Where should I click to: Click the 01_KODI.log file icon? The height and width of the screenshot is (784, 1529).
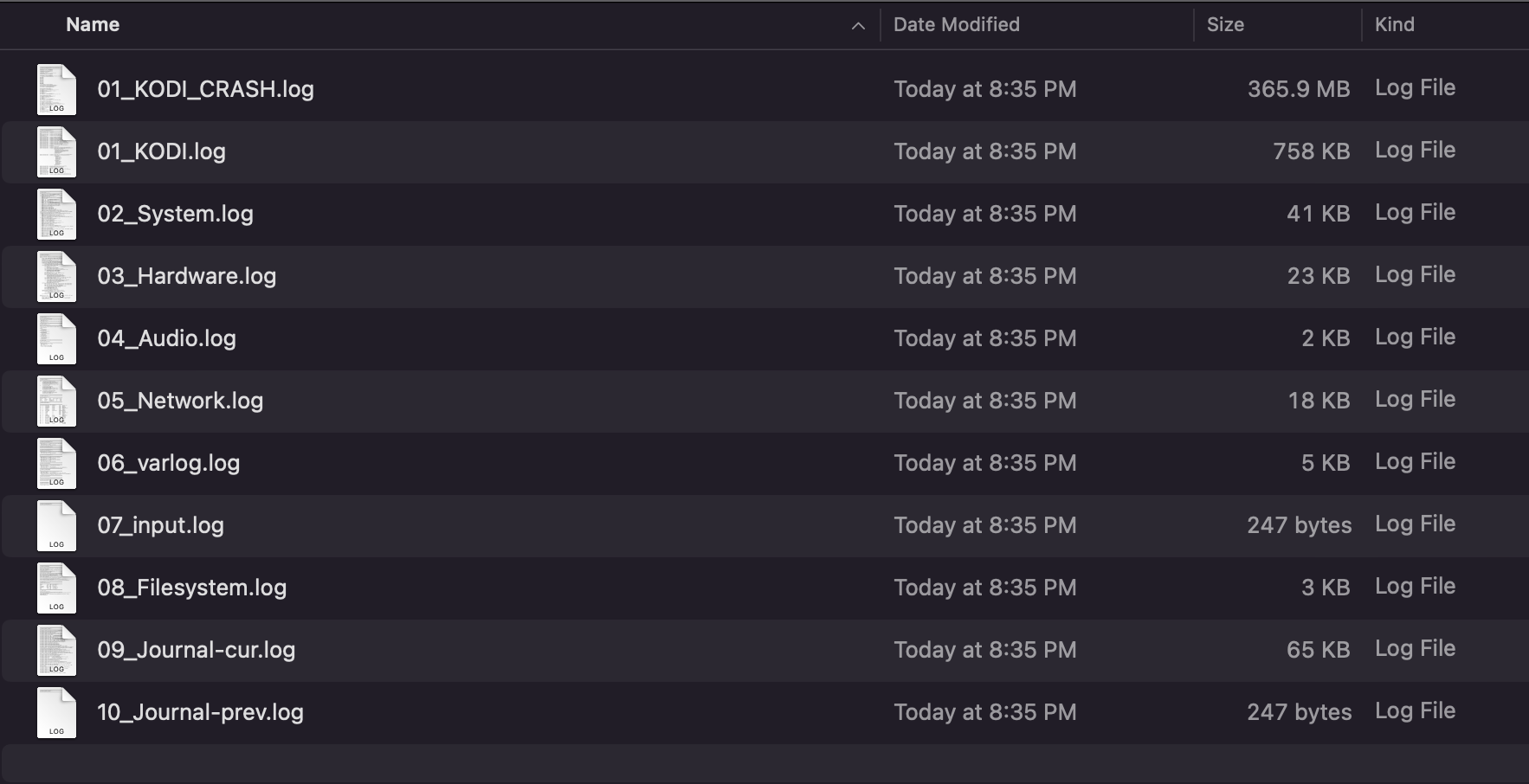click(x=56, y=152)
